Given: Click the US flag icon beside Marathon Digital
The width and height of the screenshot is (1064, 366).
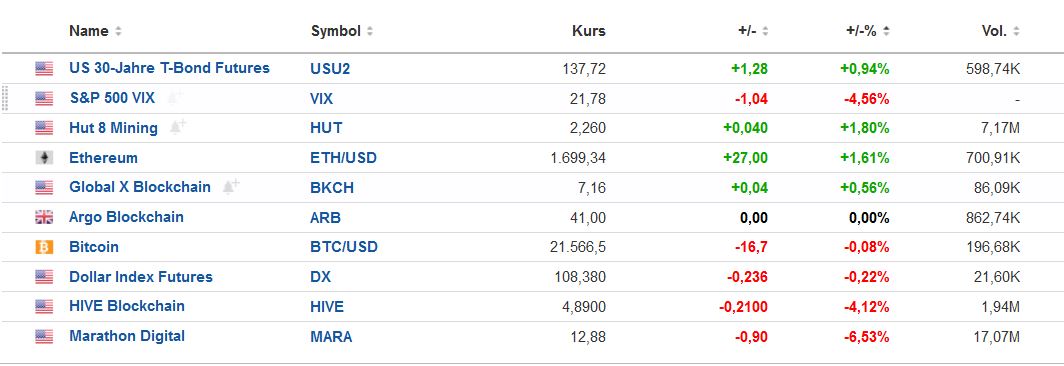Looking at the screenshot, I should click(x=44, y=336).
